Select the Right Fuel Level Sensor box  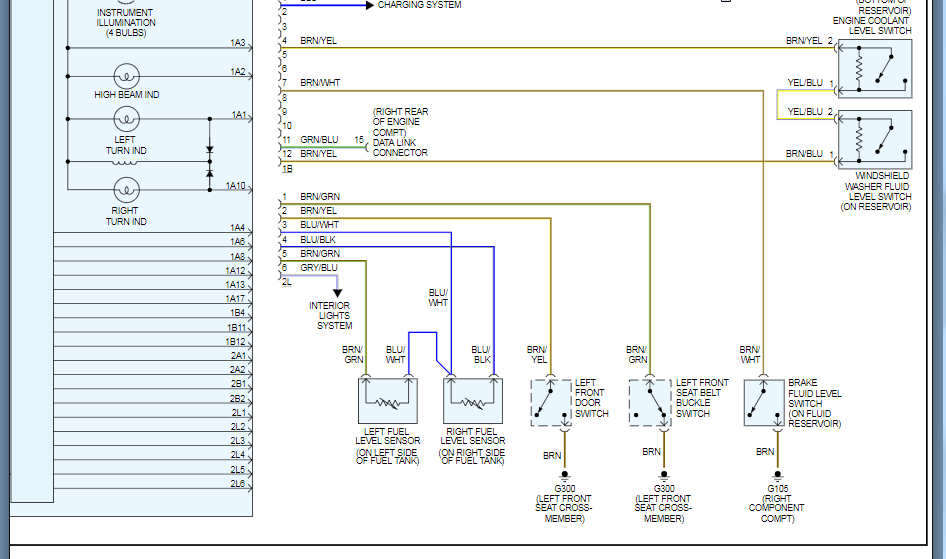(473, 401)
